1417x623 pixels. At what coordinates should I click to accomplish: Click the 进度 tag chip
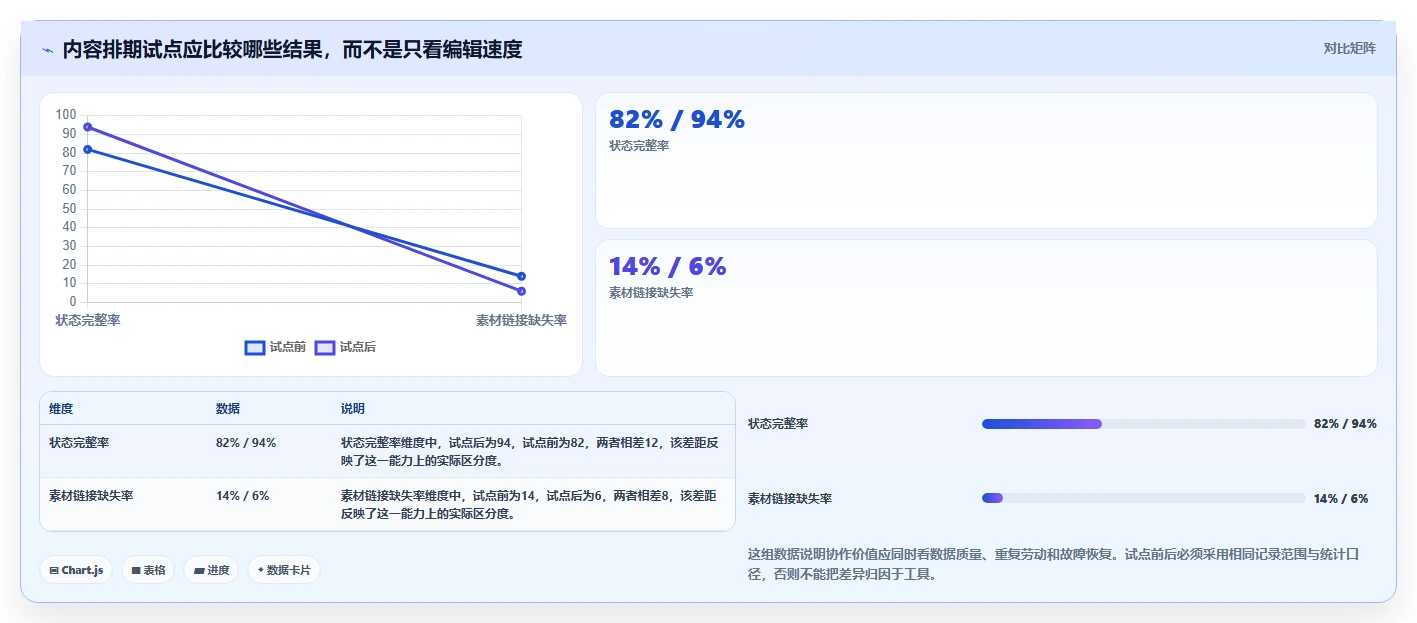[x=211, y=570]
